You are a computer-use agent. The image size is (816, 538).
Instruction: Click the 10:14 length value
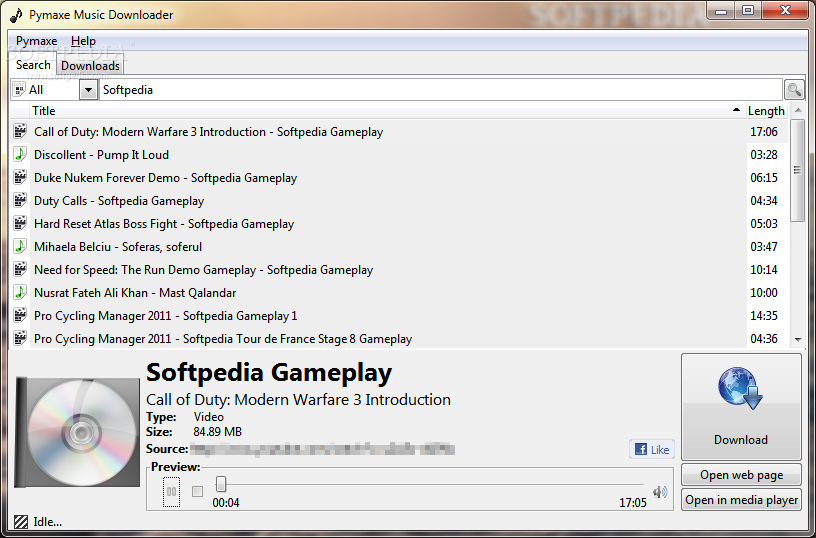[x=763, y=270]
